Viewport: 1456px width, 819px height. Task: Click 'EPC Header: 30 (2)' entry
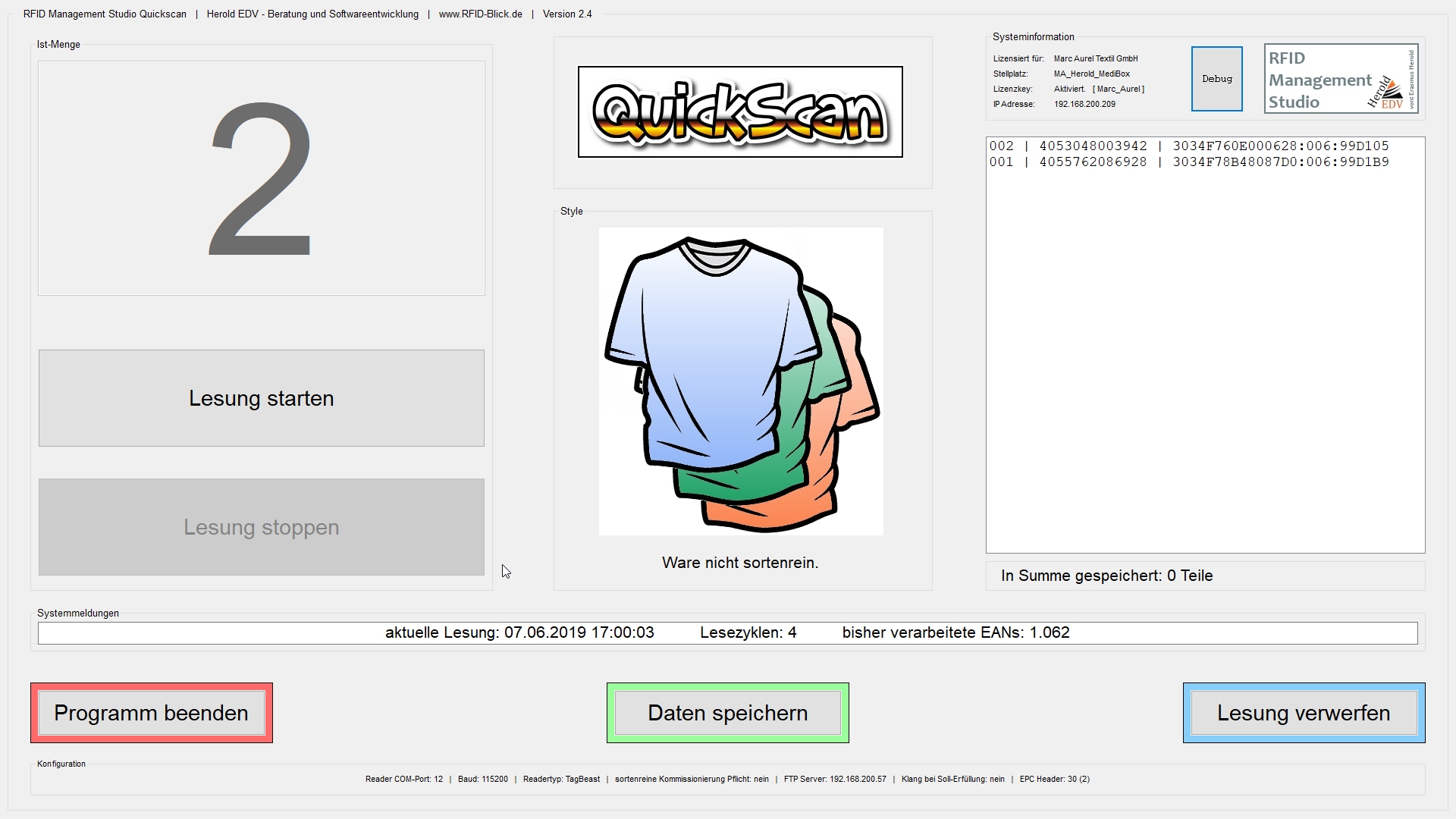pos(1055,779)
